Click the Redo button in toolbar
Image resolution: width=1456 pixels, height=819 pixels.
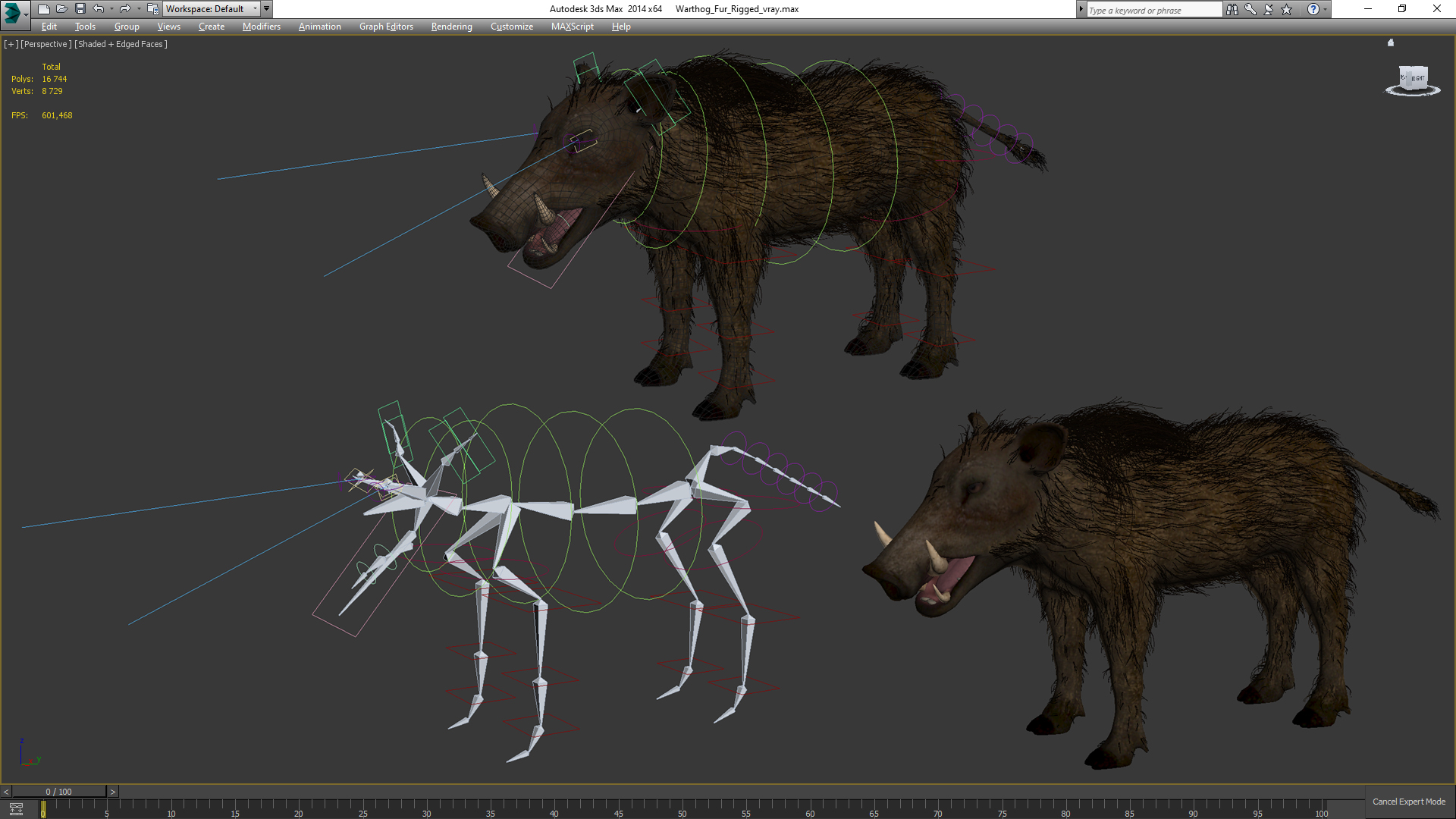pos(125,8)
